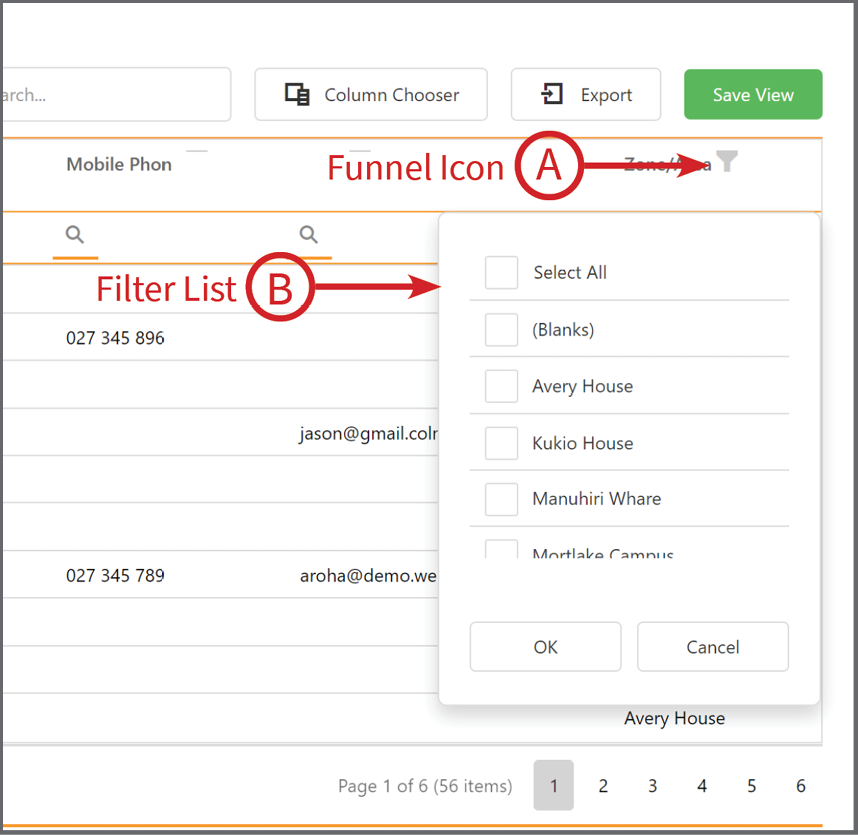This screenshot has width=858, height=835.
Task: Click the green Save View button
Action: pyautogui.click(x=753, y=94)
